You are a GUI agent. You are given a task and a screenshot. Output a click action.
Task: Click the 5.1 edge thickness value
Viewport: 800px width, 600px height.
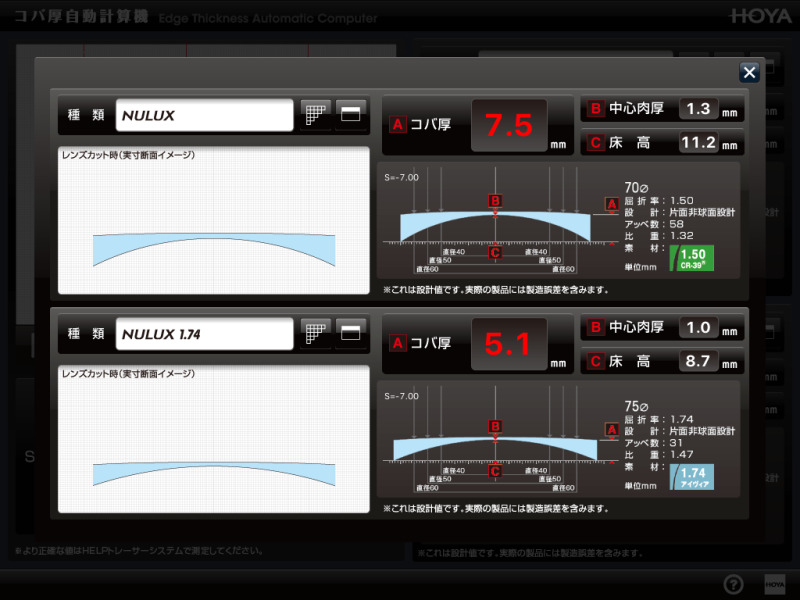click(x=509, y=344)
